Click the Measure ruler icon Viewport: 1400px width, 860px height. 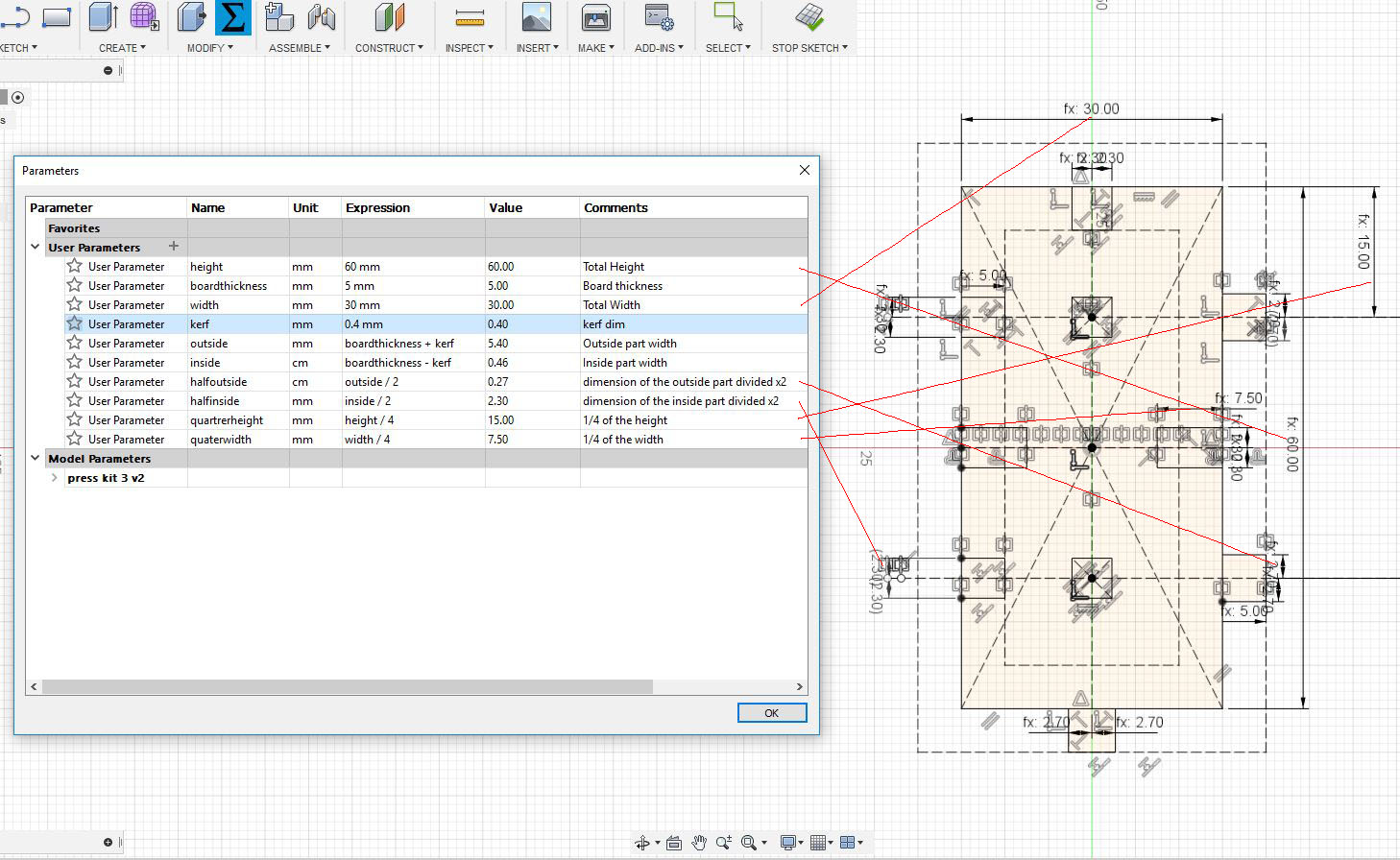(470, 16)
